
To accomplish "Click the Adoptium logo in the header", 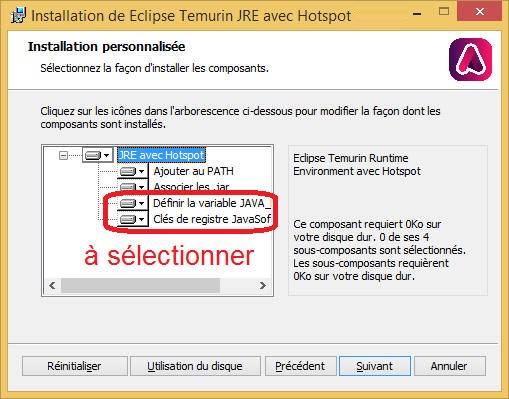I will tap(470, 60).
